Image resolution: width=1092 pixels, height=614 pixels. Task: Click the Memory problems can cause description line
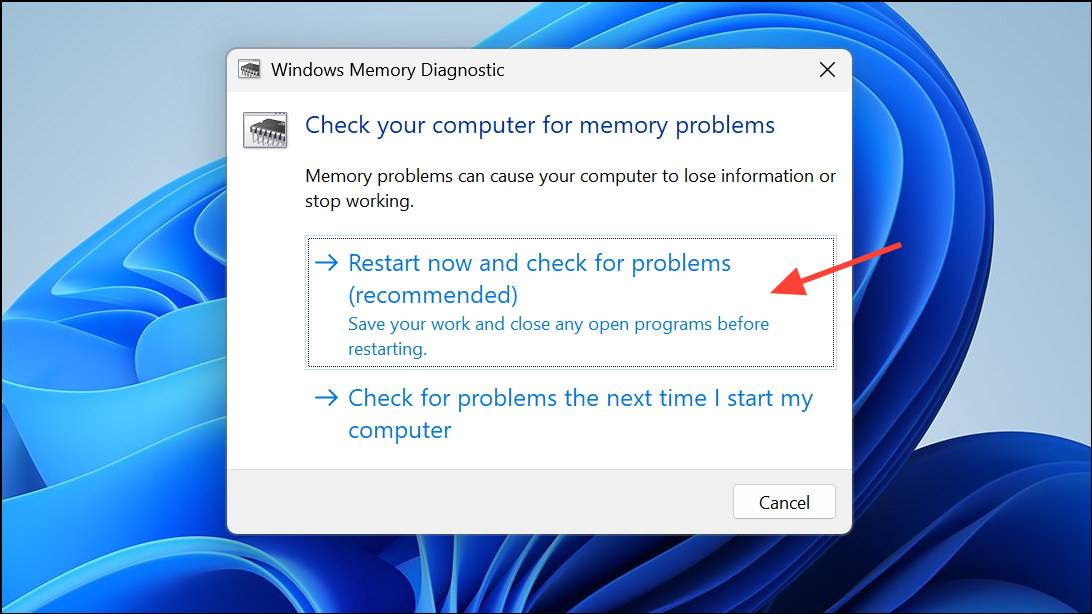pos(570,176)
